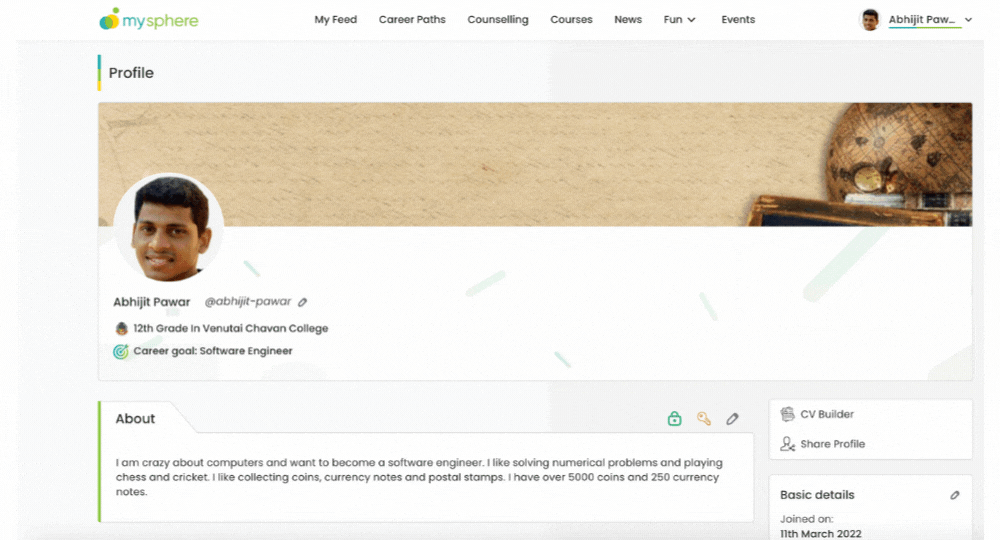Open the Events page
This screenshot has width=1000, height=540.
(x=738, y=20)
